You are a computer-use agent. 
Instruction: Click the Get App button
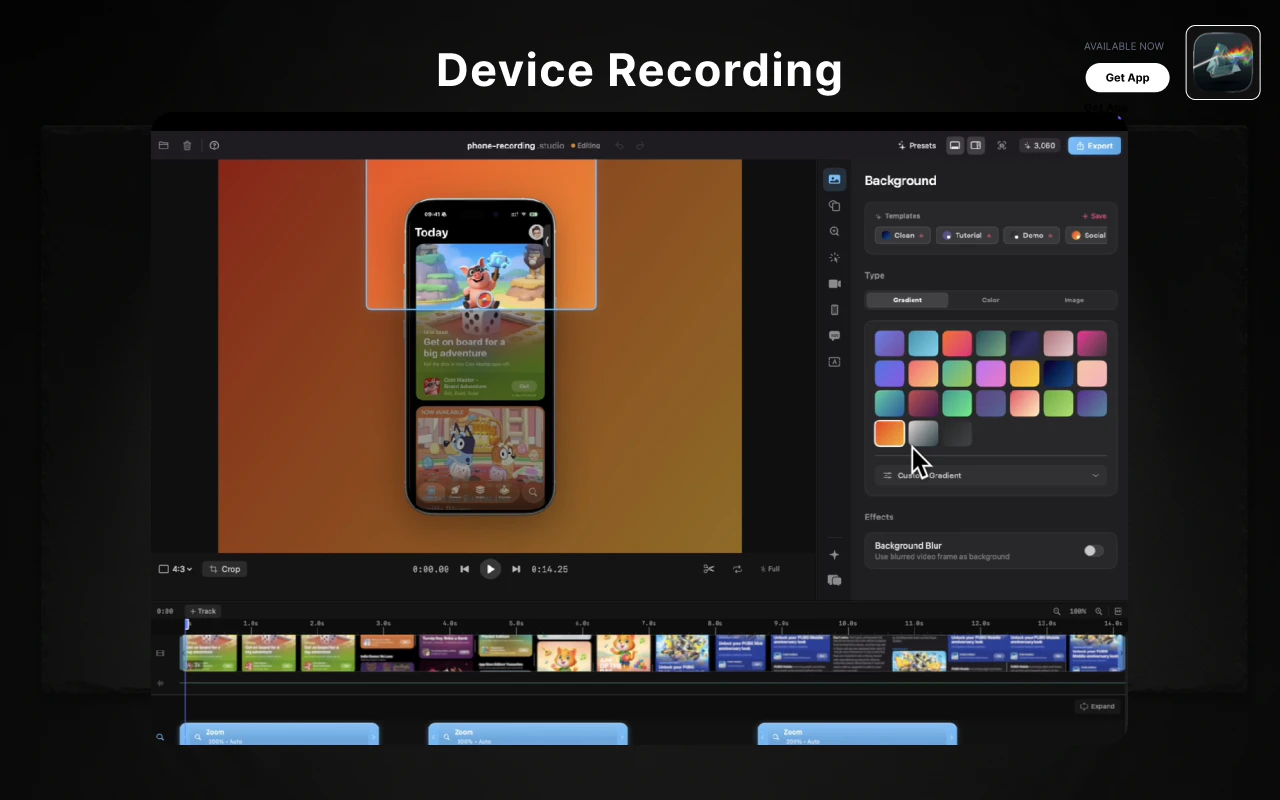click(1127, 78)
